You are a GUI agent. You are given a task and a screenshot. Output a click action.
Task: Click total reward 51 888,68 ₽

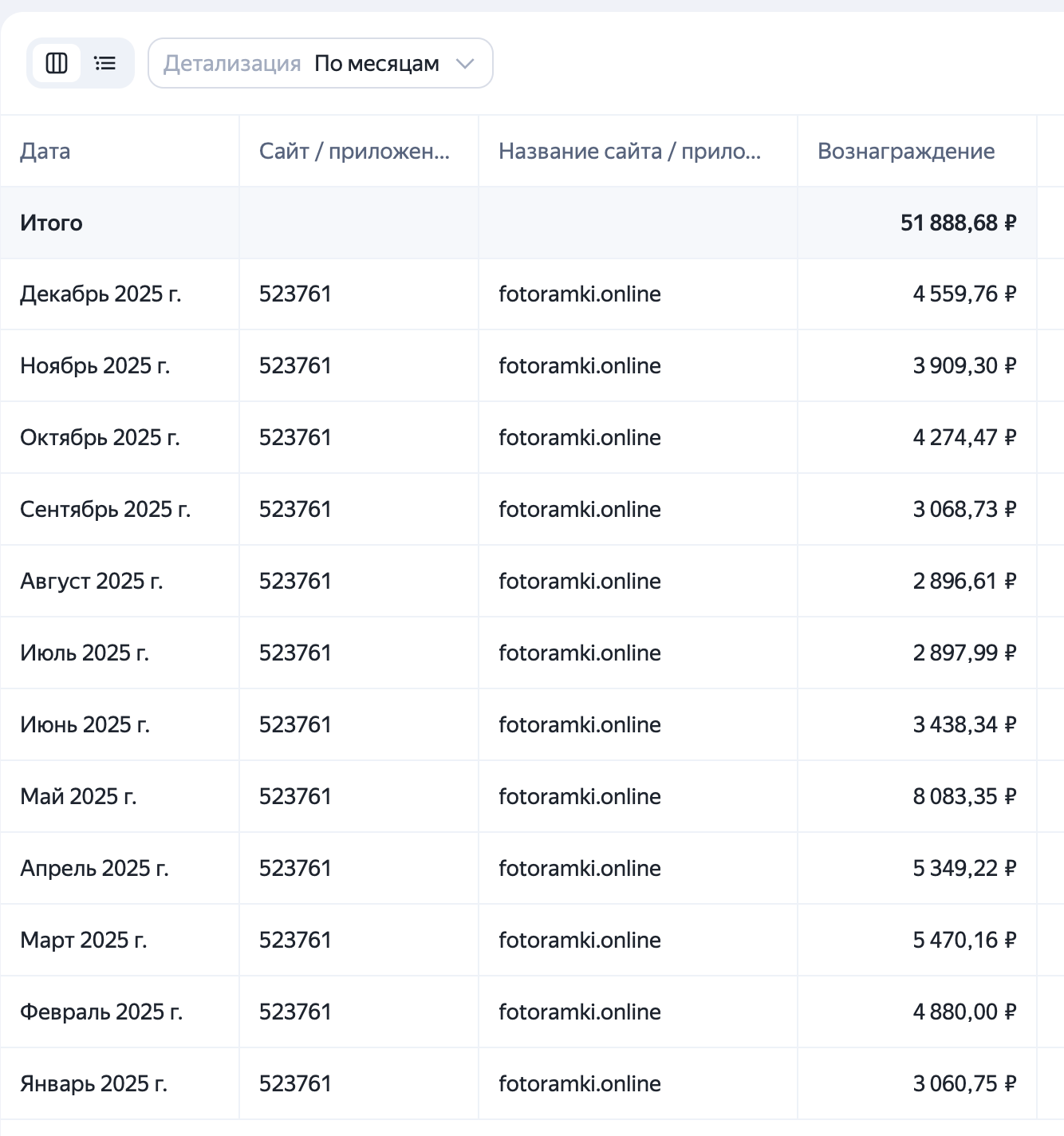pyautogui.click(x=958, y=223)
